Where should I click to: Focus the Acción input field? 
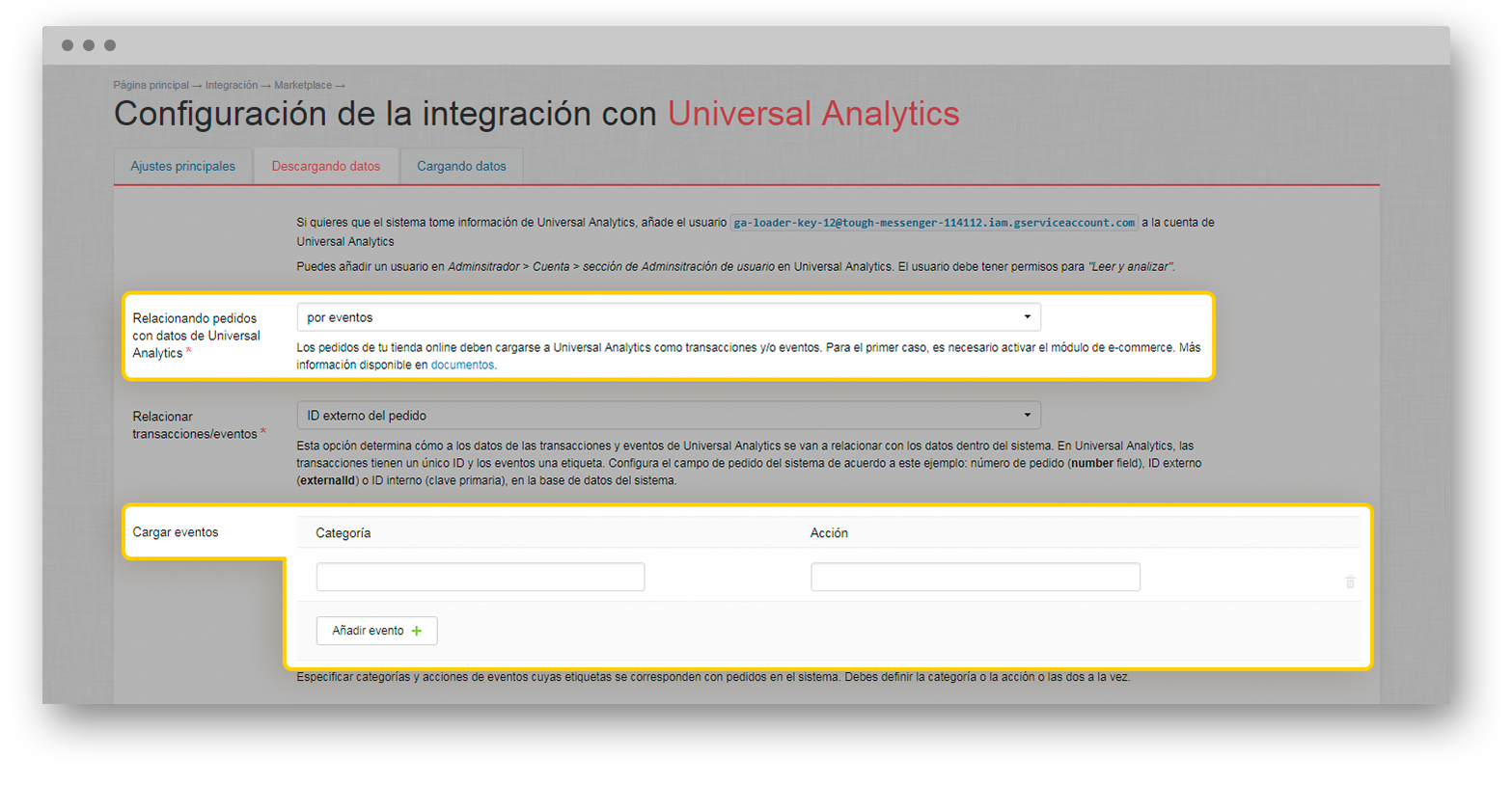(x=976, y=577)
